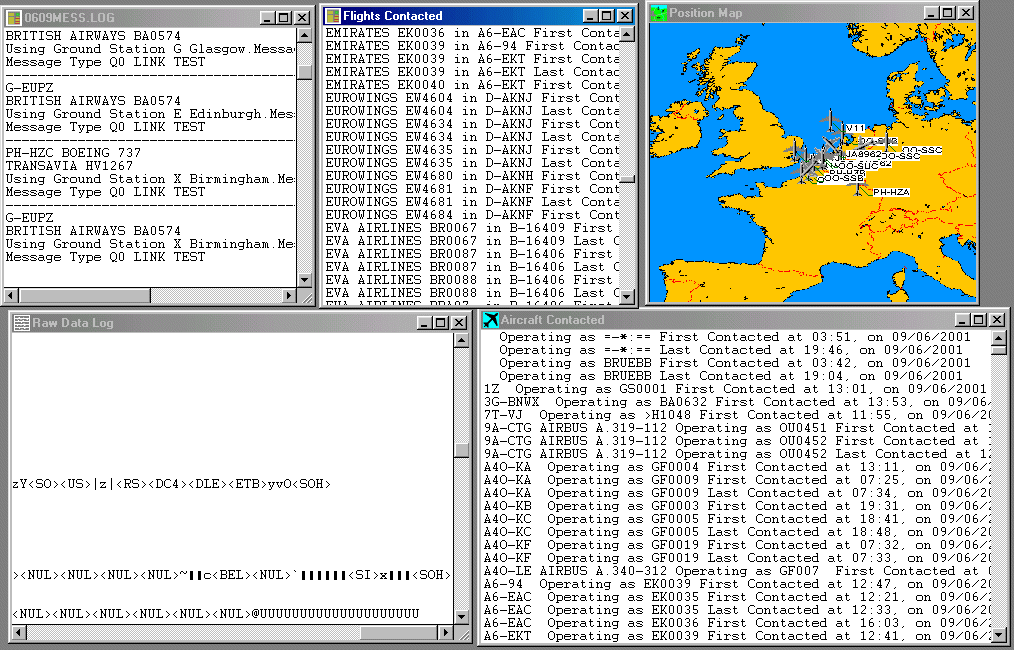1014x650 pixels.
Task: Click the raw data line starting 'zY<SO><US>'
Action: (171, 484)
